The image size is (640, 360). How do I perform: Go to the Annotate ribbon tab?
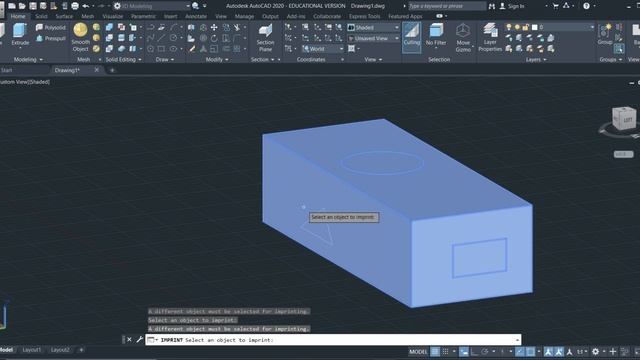[196, 16]
